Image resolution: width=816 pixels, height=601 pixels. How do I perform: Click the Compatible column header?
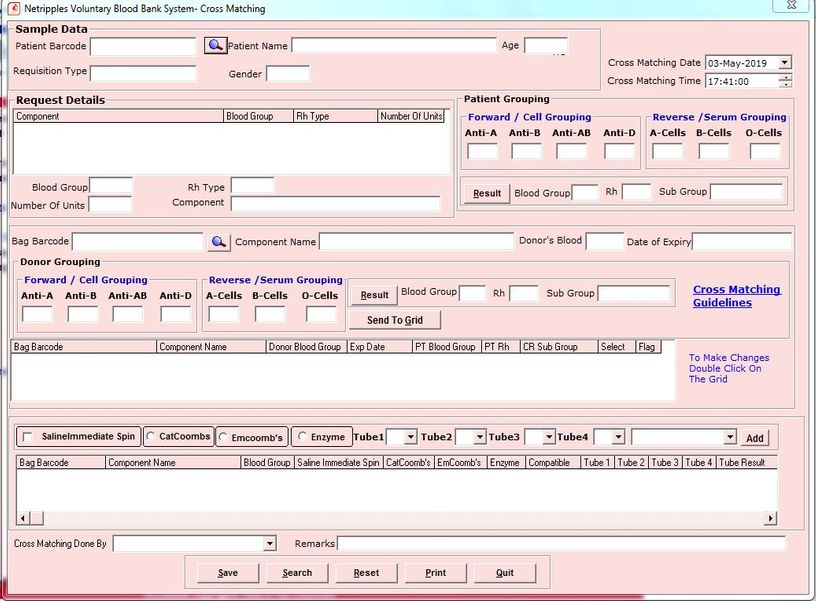[553, 462]
